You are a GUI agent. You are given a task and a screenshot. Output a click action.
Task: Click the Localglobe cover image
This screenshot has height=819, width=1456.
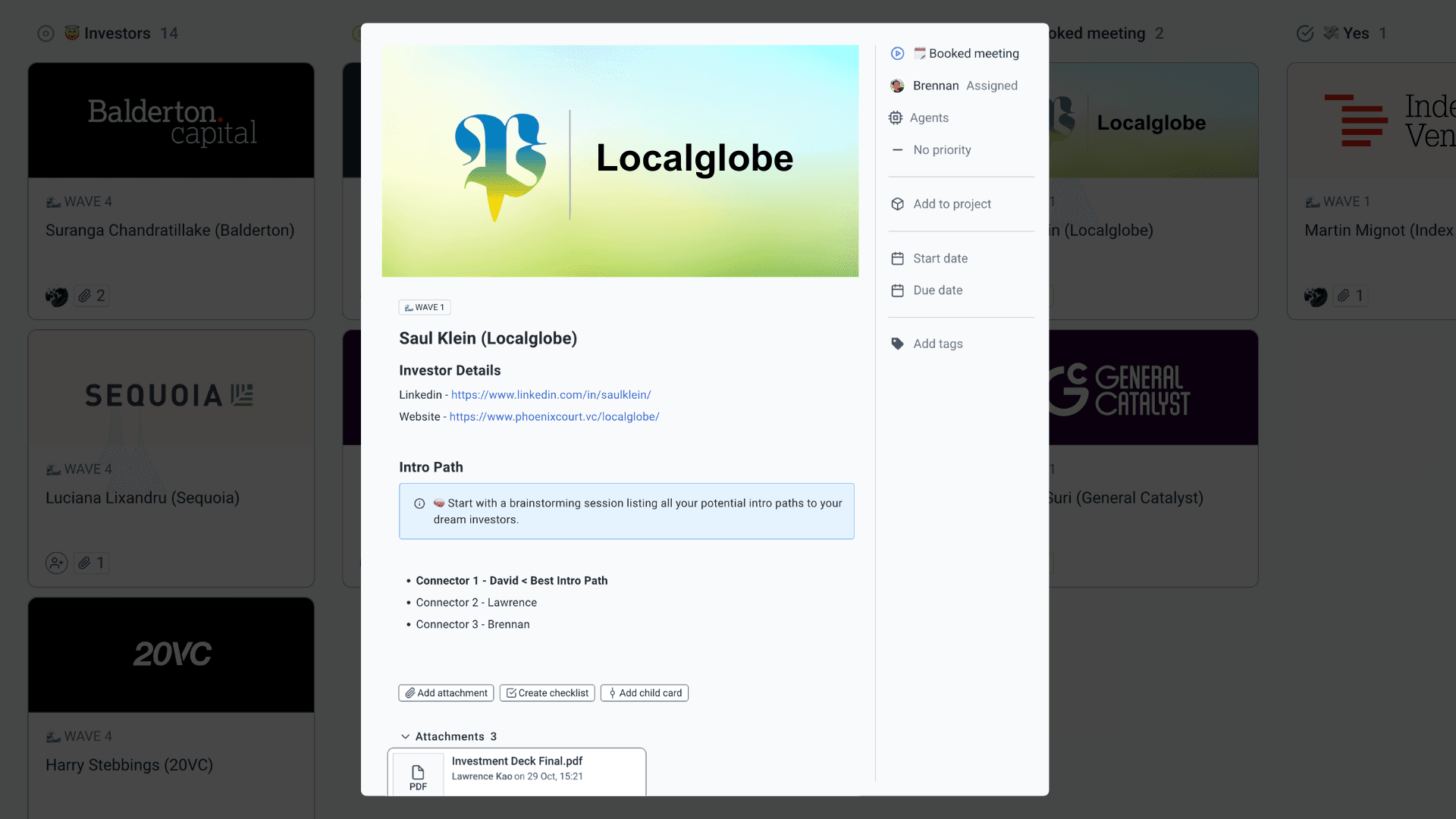click(620, 161)
